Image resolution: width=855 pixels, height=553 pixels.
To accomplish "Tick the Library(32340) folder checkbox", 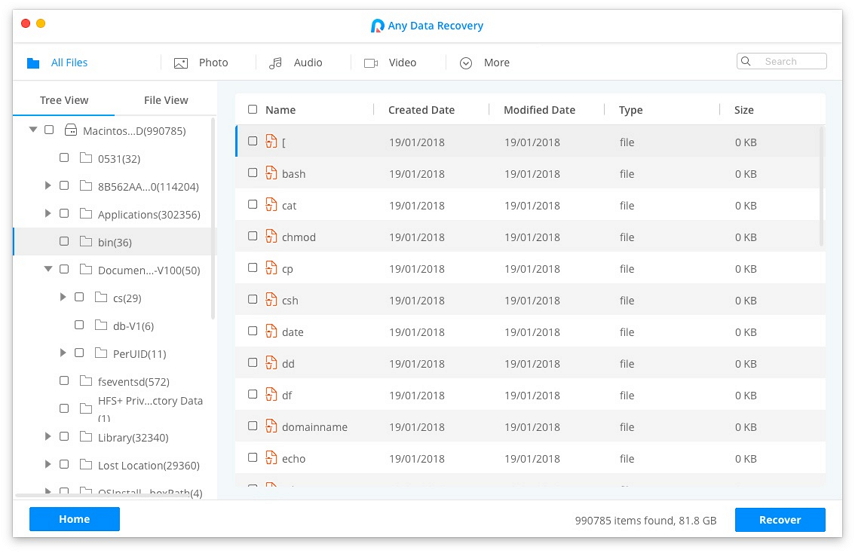I will pyautogui.click(x=64, y=436).
